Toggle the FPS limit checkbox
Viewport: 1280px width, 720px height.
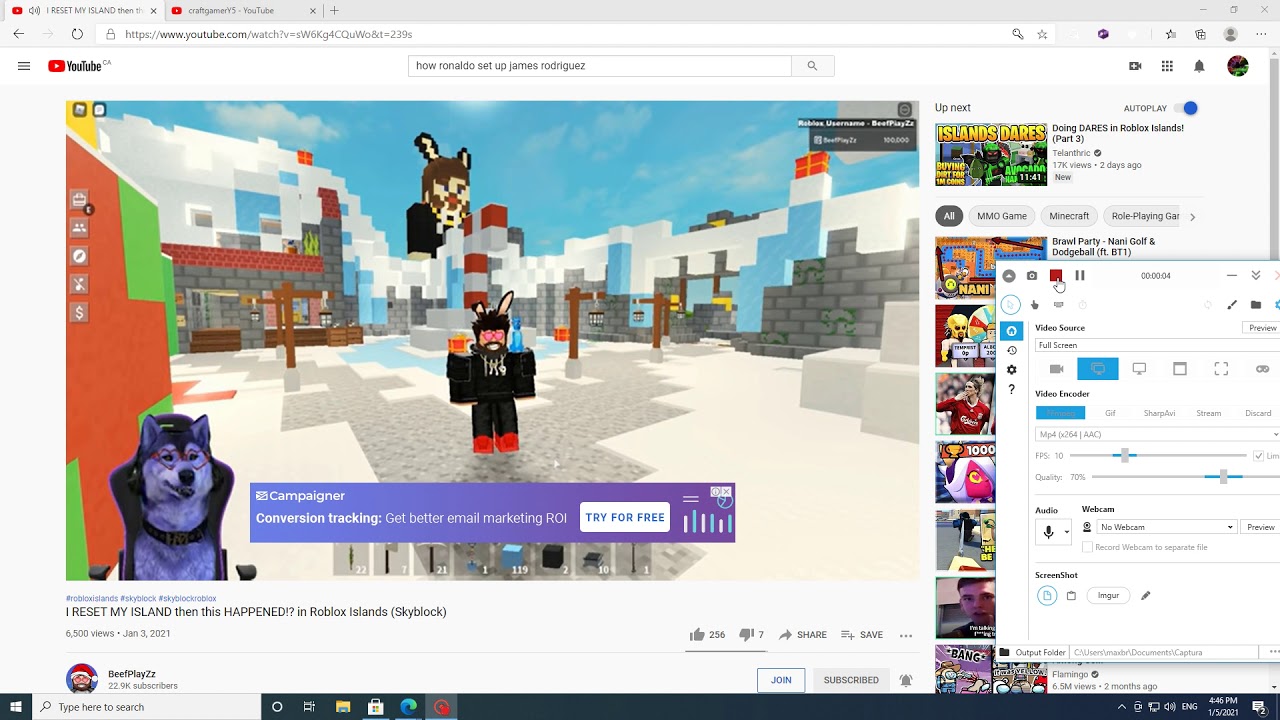(1259, 456)
